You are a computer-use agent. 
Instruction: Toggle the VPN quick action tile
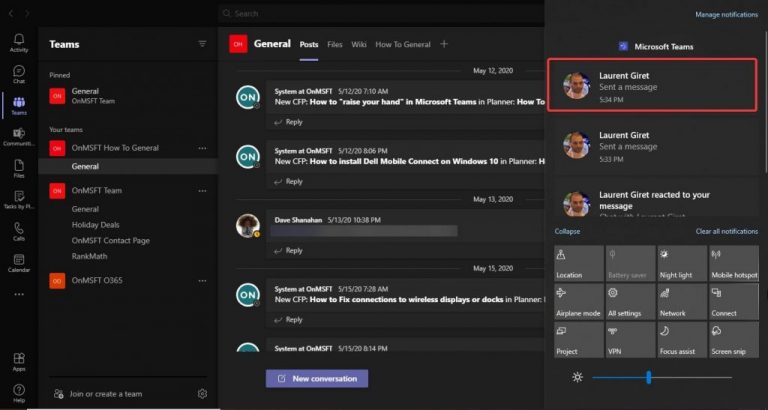pyautogui.click(x=630, y=339)
